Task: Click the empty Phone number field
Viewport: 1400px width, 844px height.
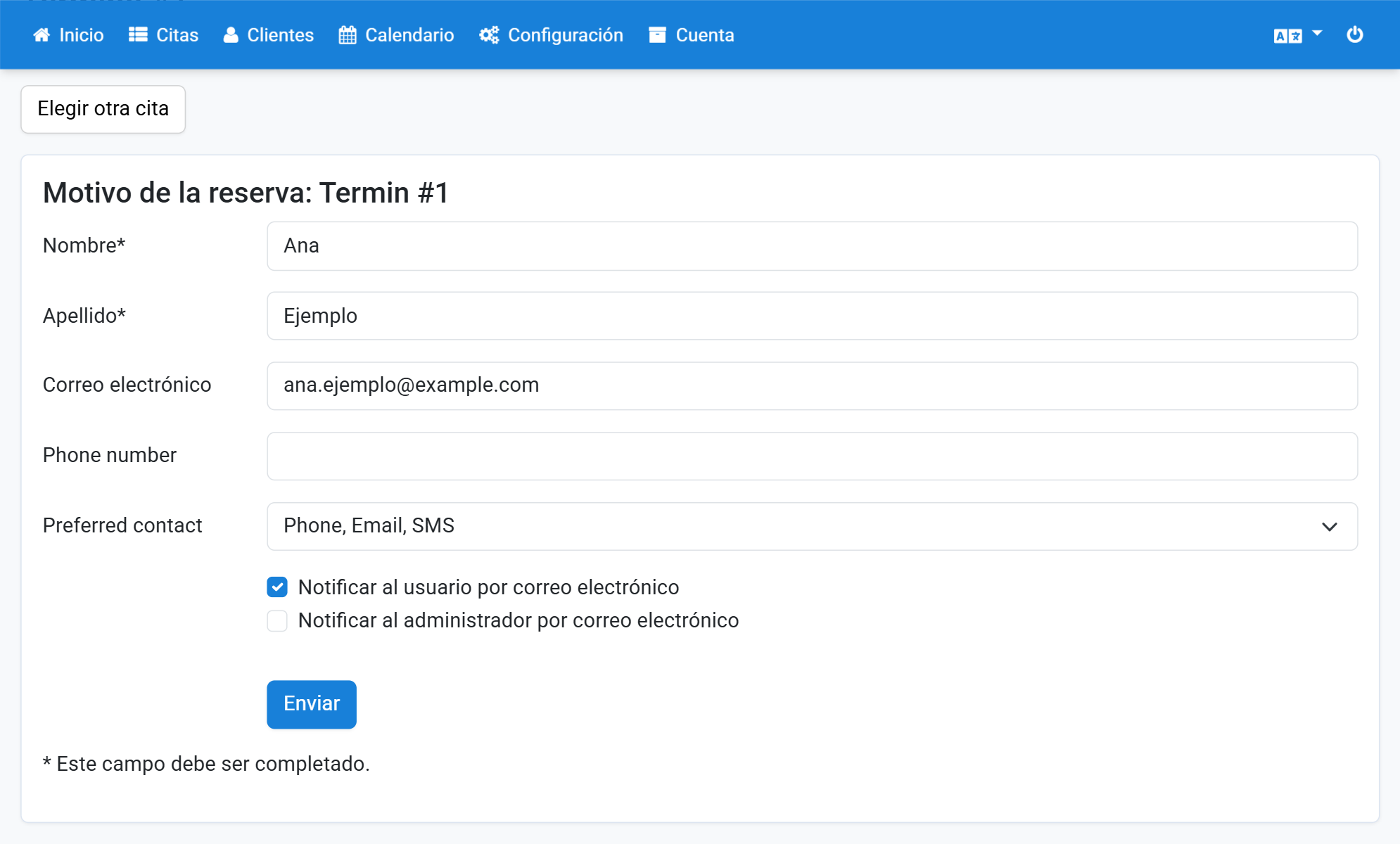Action: (812, 456)
